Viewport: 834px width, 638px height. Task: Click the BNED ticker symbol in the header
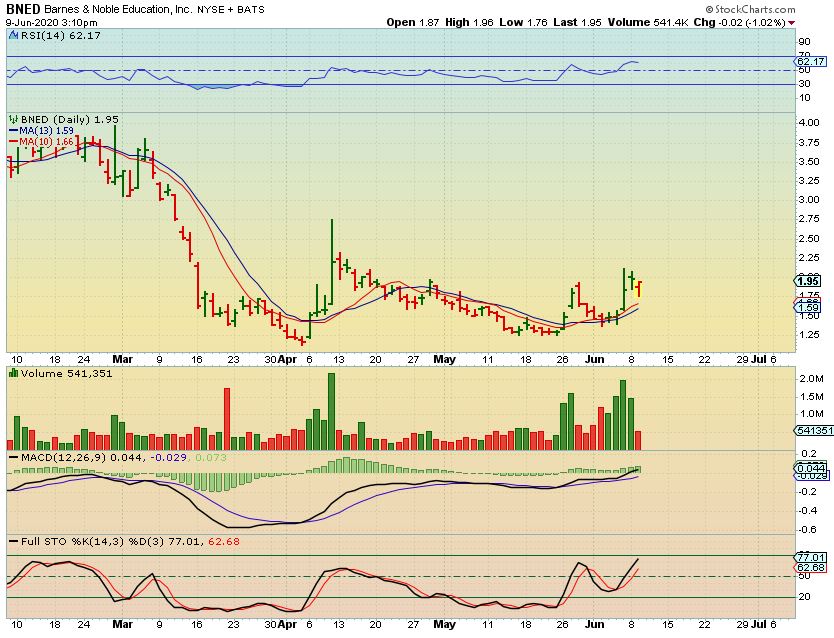coord(23,9)
